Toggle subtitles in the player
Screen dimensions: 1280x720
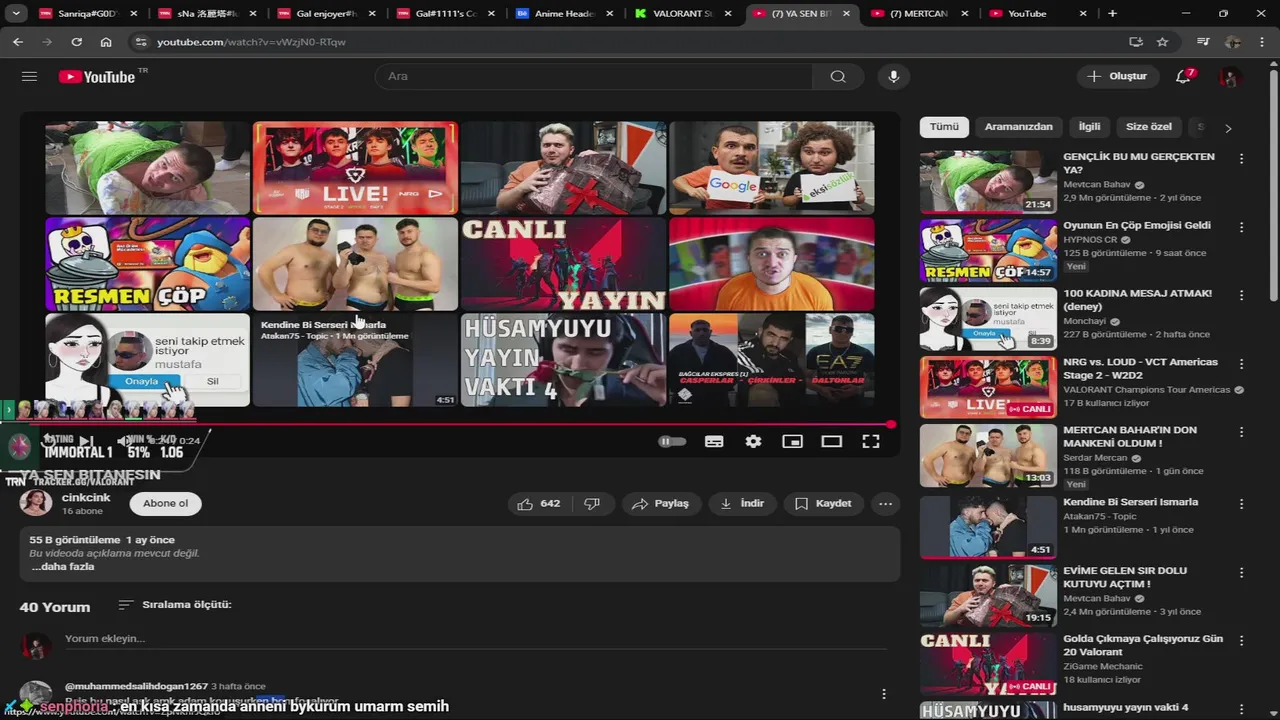pyautogui.click(x=714, y=441)
